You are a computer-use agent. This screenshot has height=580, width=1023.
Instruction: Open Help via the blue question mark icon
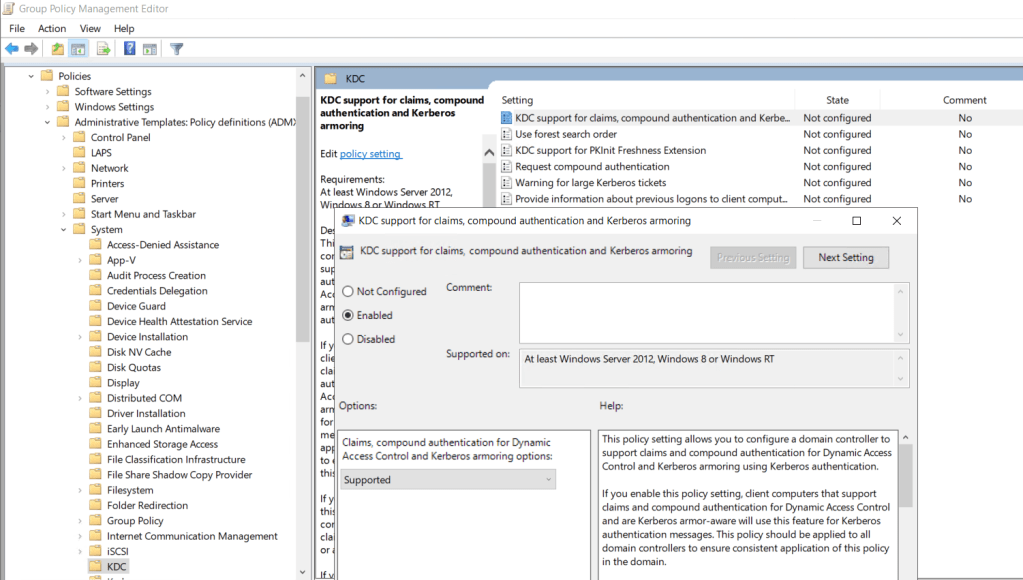[x=130, y=49]
